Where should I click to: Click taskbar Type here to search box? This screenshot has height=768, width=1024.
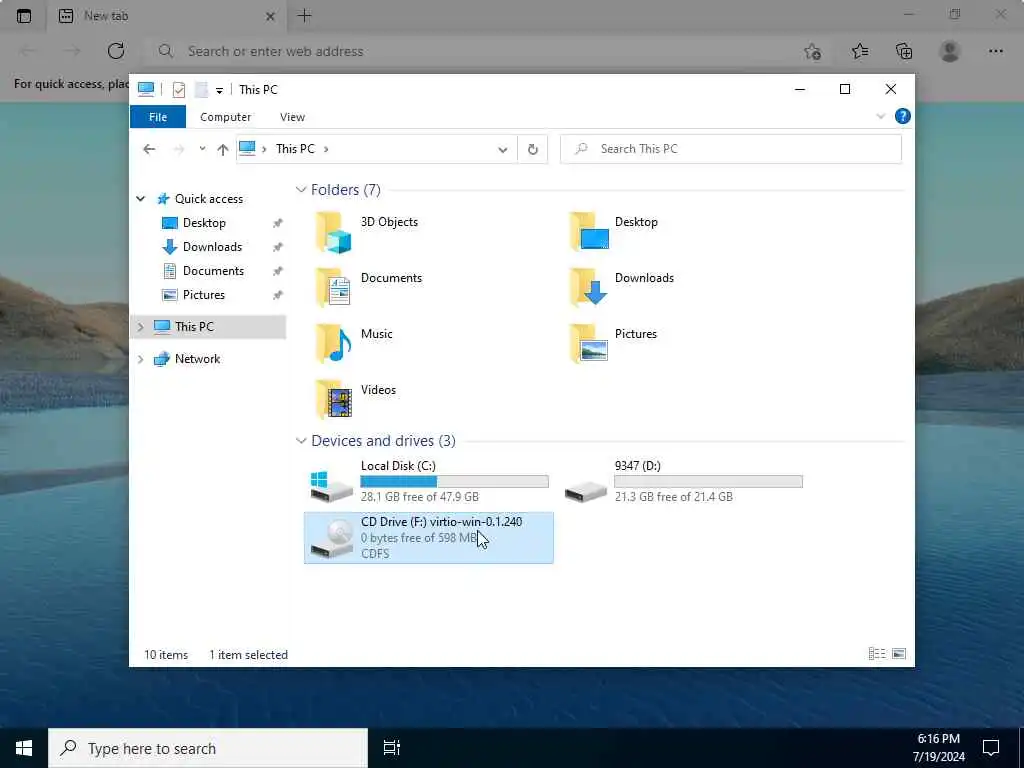click(x=208, y=748)
